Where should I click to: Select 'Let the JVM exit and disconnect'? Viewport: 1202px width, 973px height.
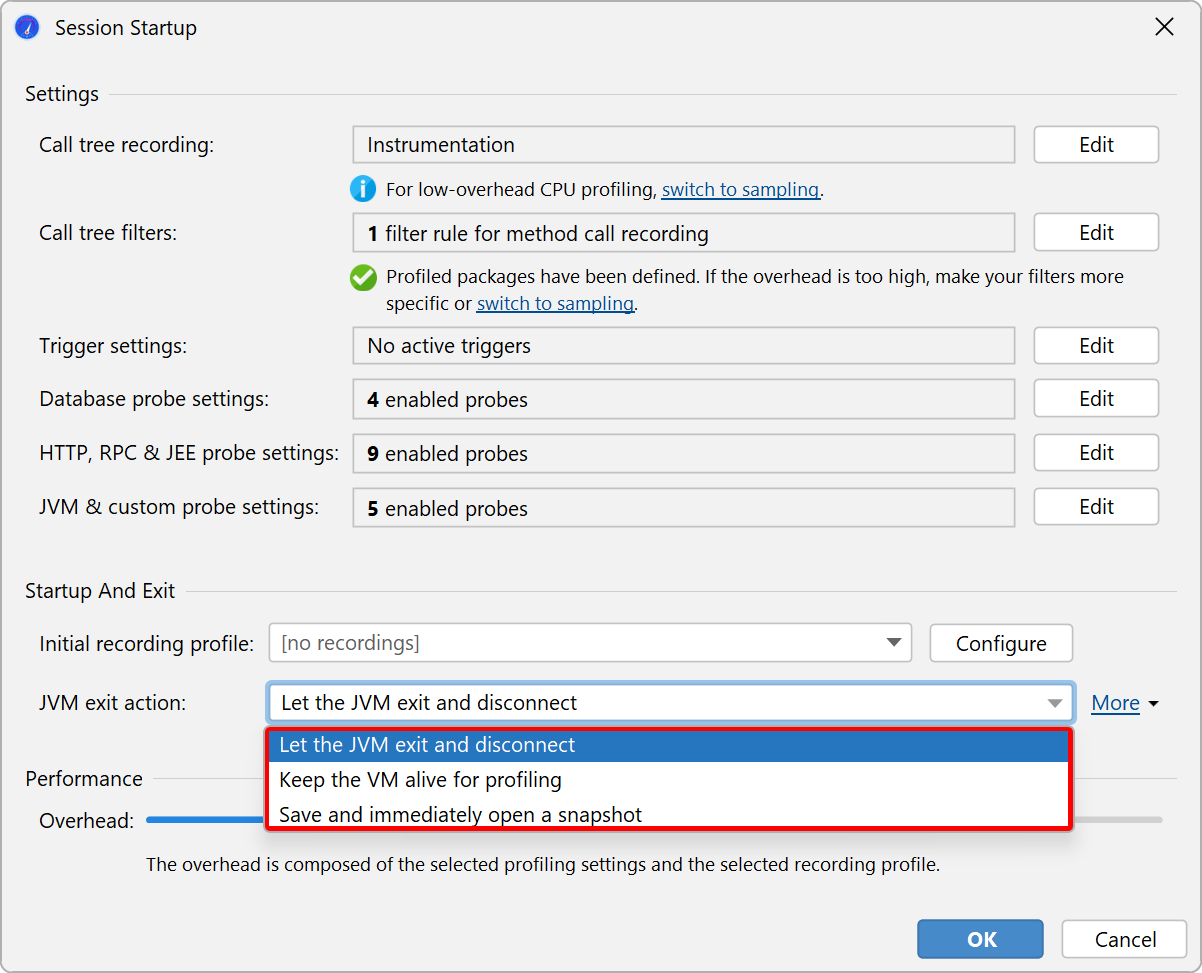[x=667, y=745]
